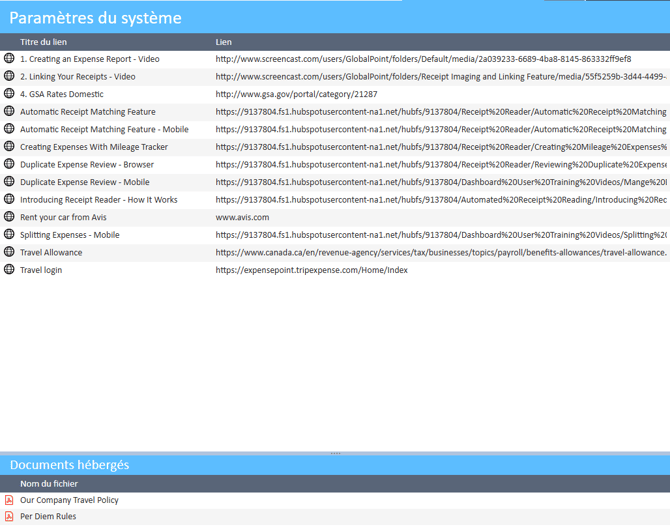Viewport: 670px width, 529px height.
Task: Click globe icon beside Introducing Receipt Reader
Action: 9,199
